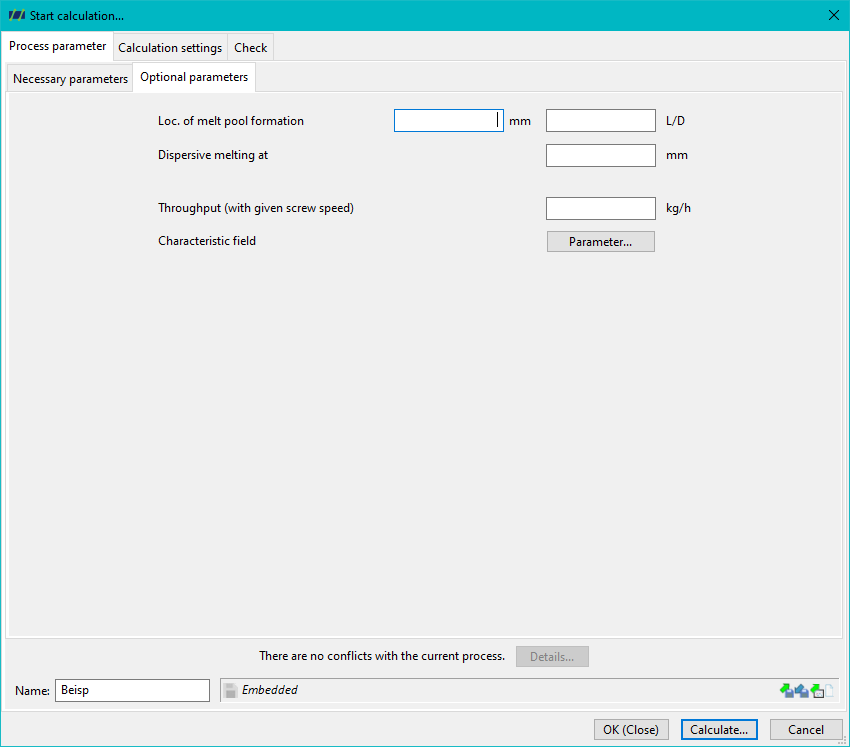Open Characteristic field Parameter... button
Viewport: 850px width, 747px height.
coord(601,242)
